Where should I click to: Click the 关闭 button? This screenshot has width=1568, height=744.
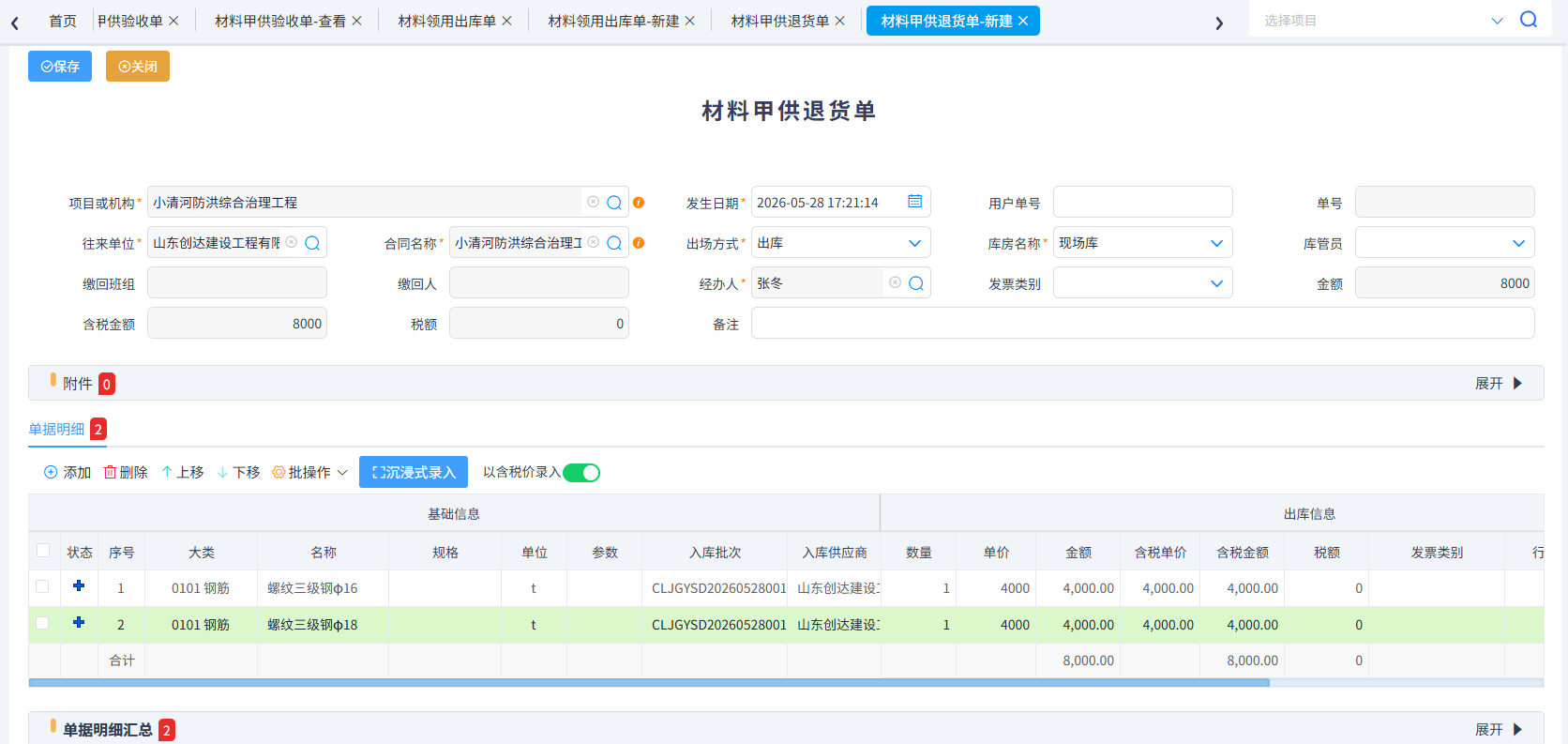click(138, 67)
